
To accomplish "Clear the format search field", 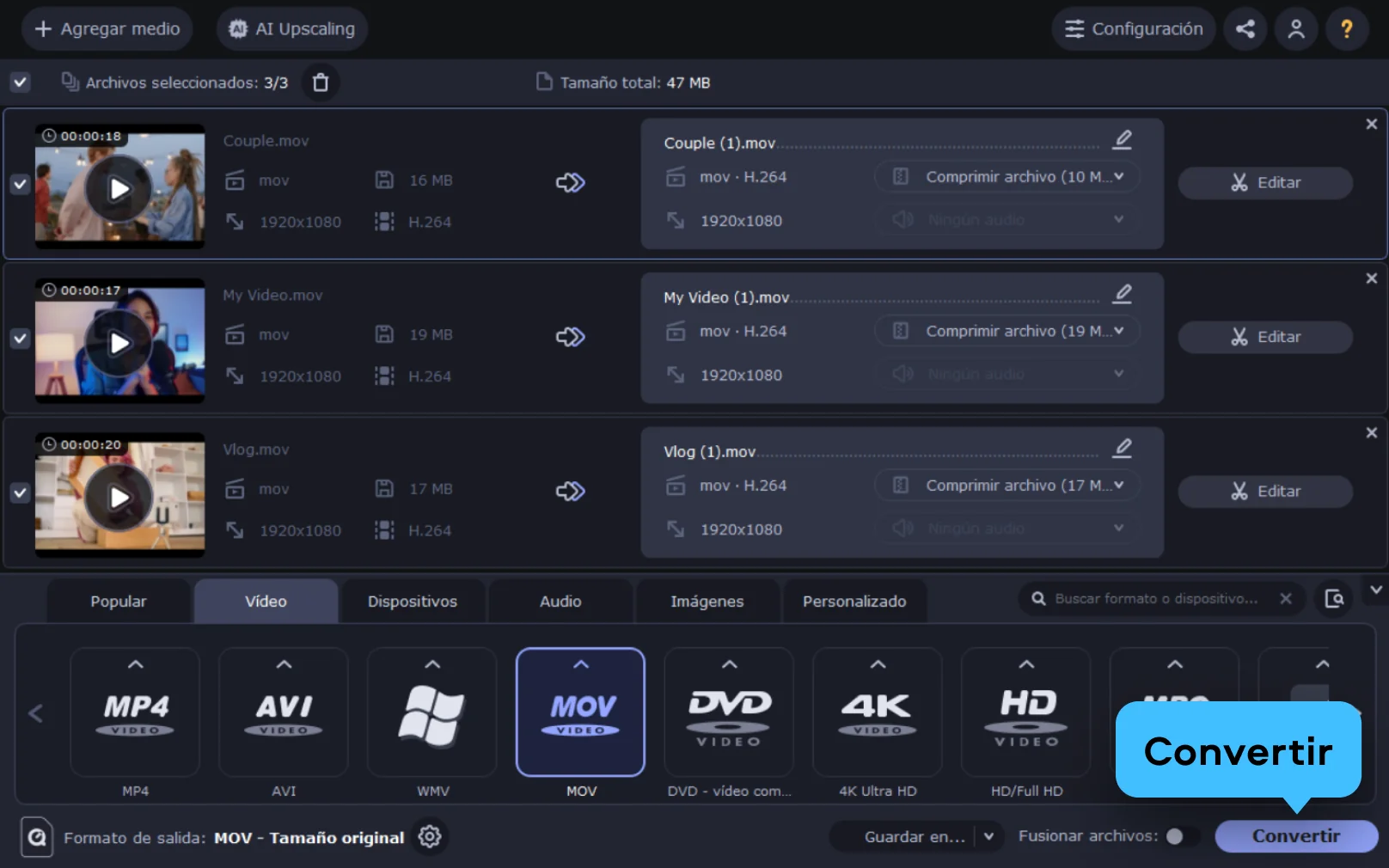I will (x=1286, y=598).
